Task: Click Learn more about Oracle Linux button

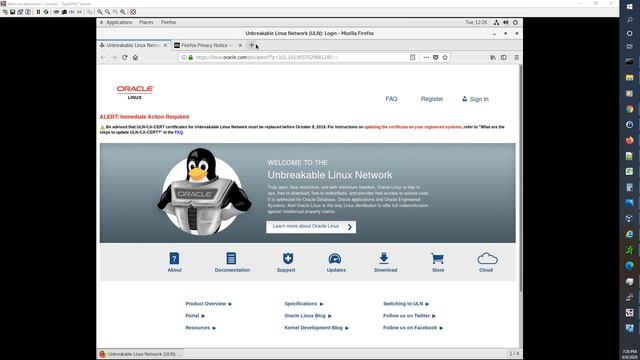Action: click(x=311, y=227)
